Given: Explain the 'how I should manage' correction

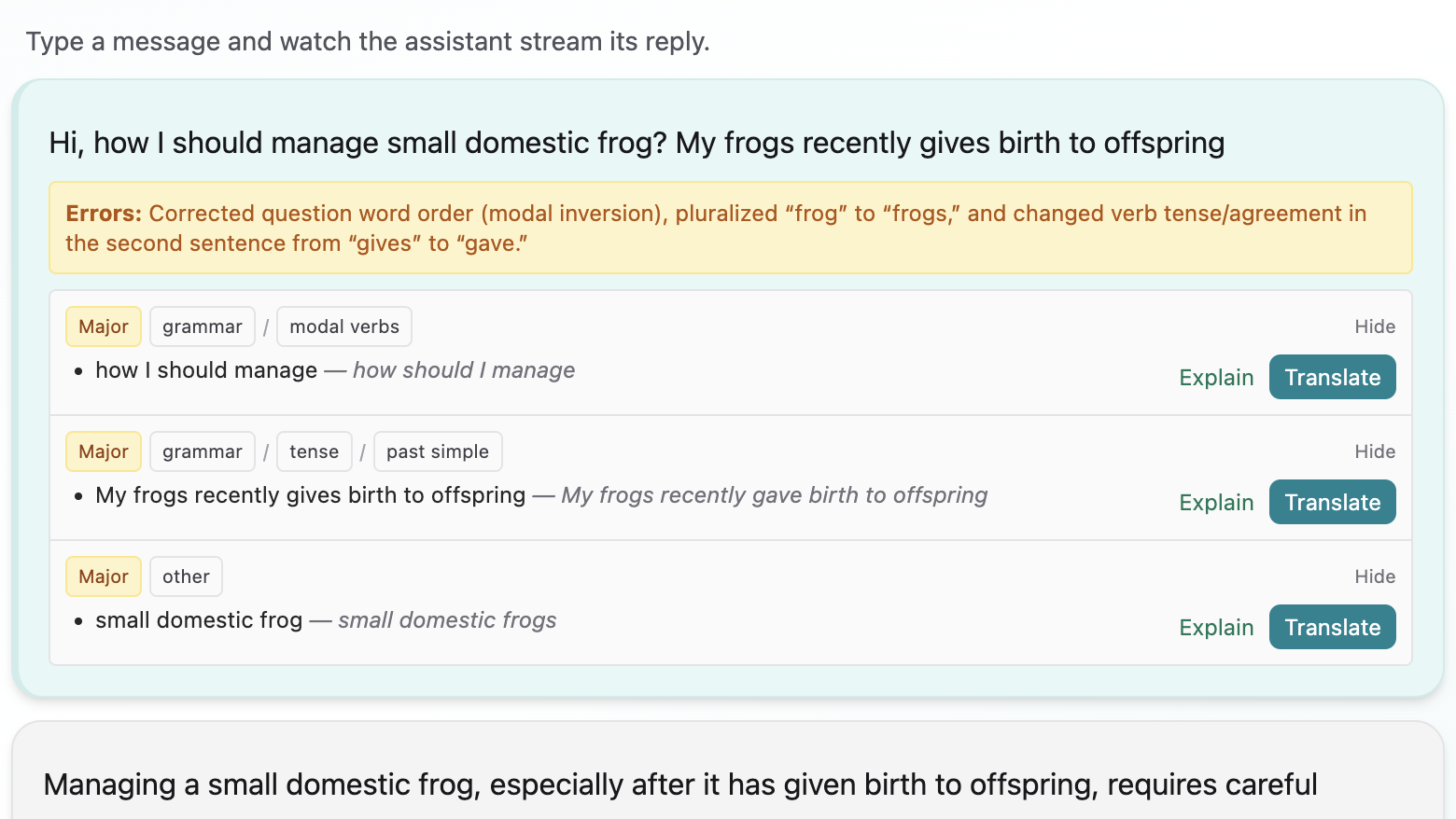Looking at the screenshot, I should click(x=1215, y=378).
